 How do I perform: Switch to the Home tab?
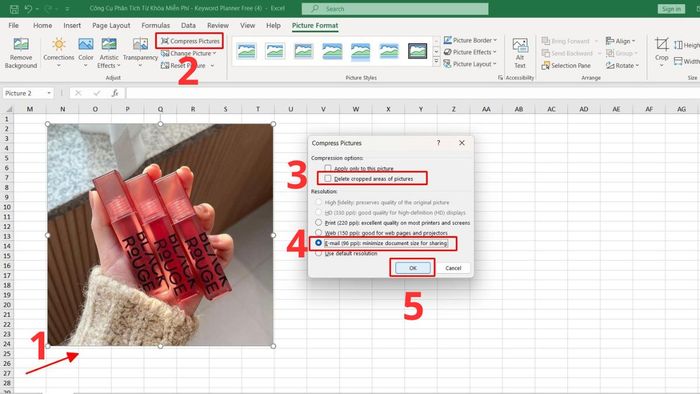point(42,25)
